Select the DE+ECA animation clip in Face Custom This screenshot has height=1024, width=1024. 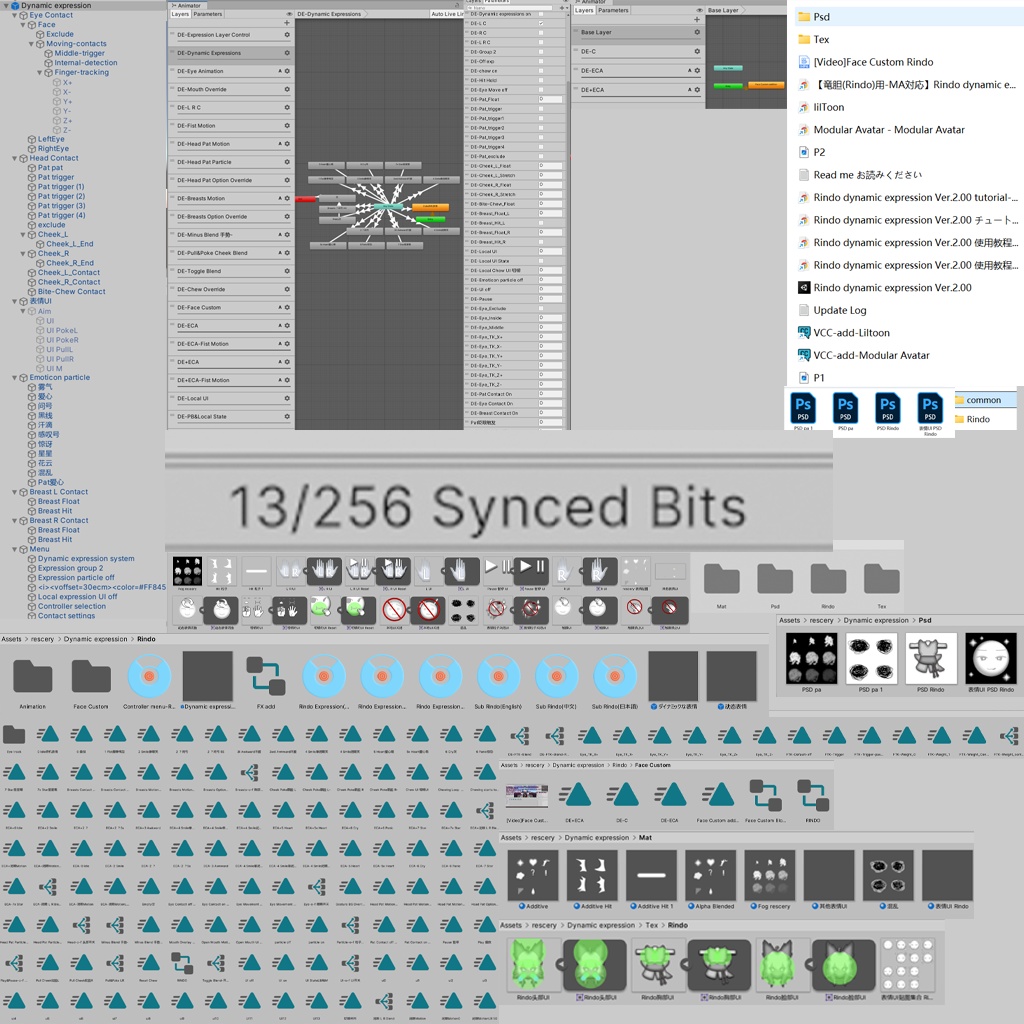point(575,795)
